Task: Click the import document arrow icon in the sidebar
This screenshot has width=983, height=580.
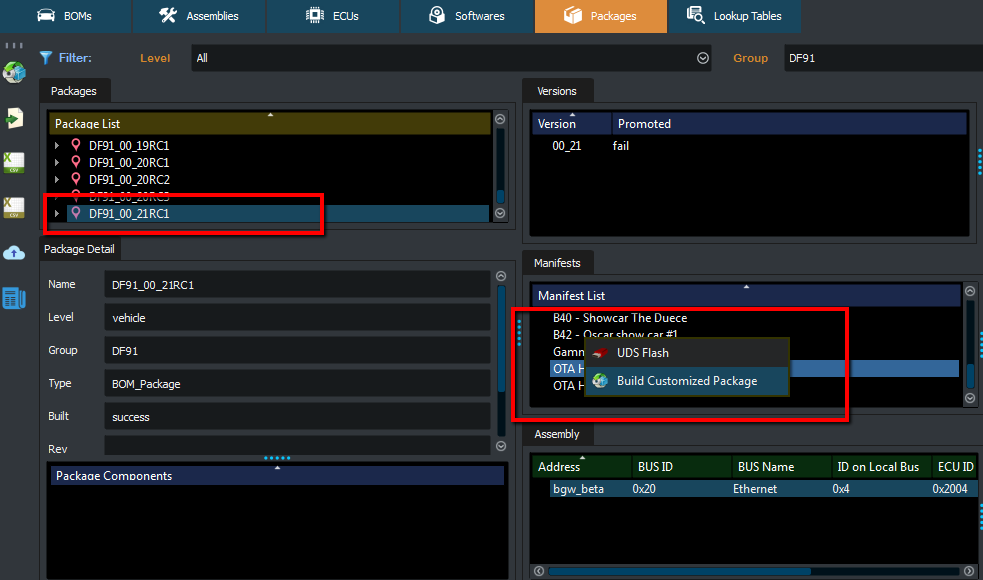Action: [14, 118]
